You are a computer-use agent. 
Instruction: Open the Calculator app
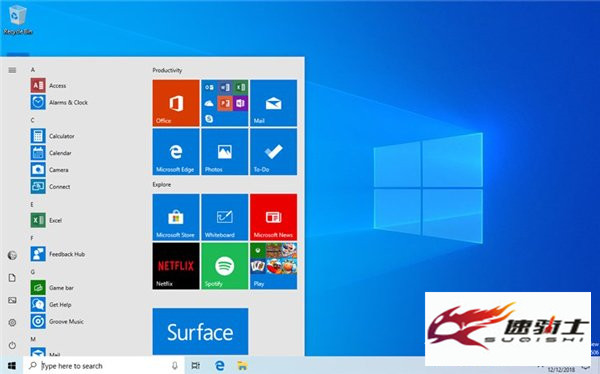(52, 136)
